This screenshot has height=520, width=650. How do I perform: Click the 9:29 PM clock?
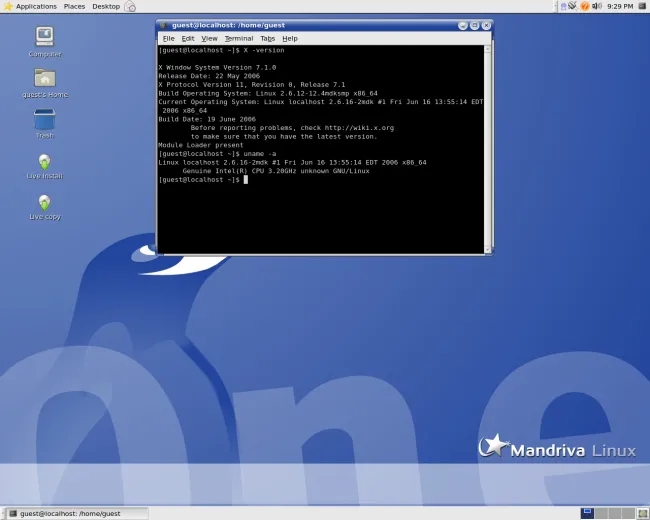[x=620, y=6]
